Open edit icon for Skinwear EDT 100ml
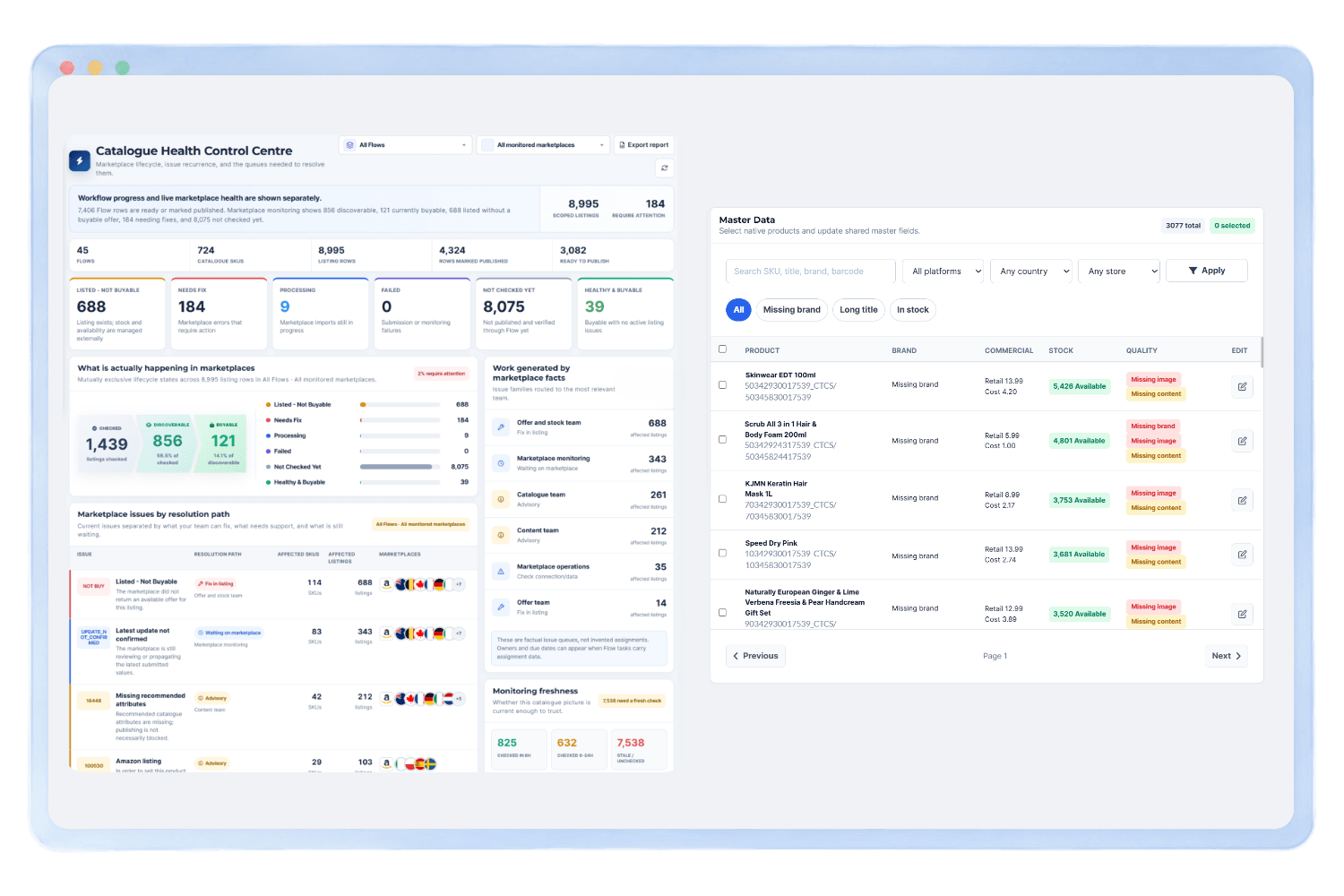This screenshot has height=896, width=1344. tap(1242, 386)
